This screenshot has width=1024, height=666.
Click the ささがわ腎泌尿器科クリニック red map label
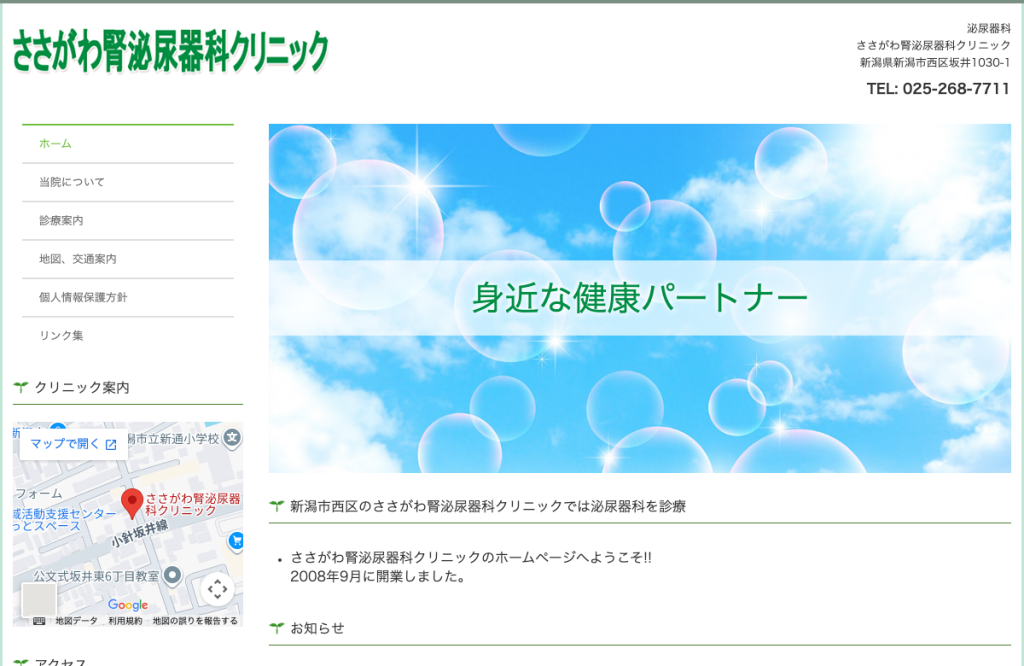[x=193, y=504]
